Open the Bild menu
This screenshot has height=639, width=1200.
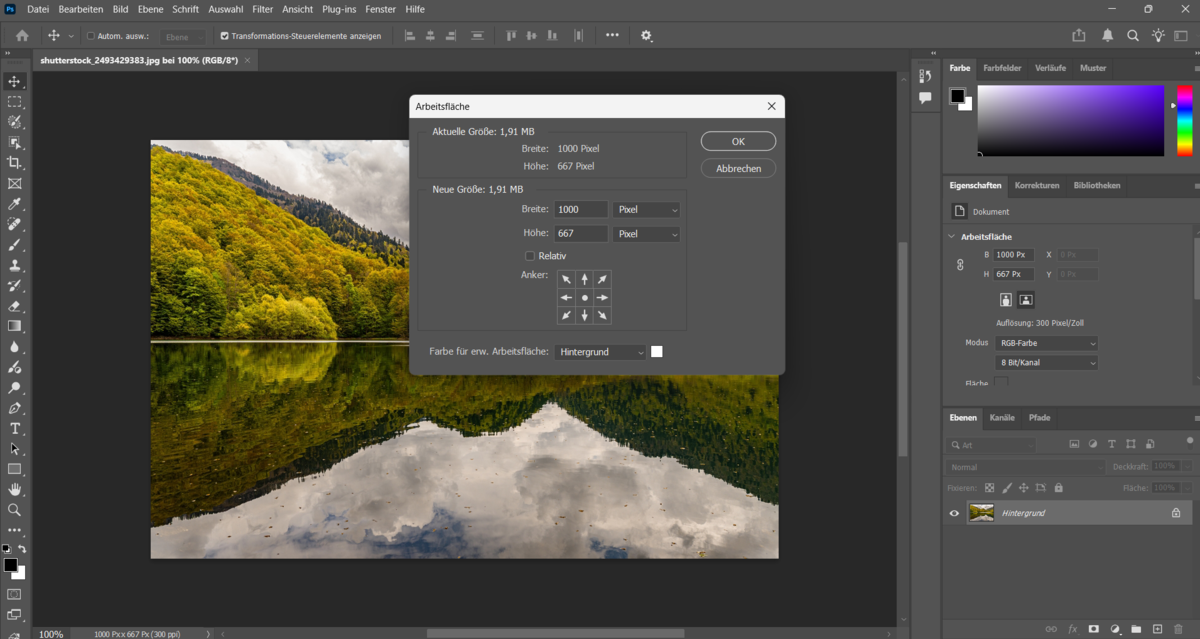(119, 9)
